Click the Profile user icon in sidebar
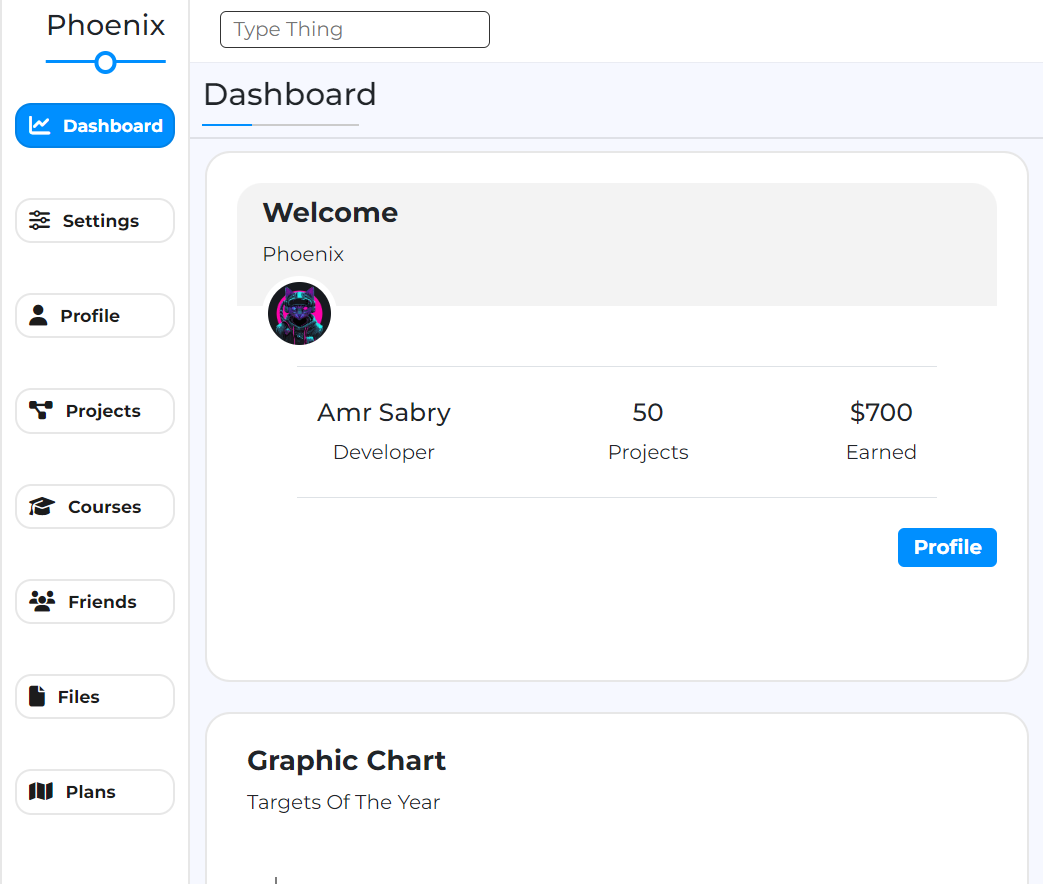This screenshot has width=1043, height=884. [38, 315]
